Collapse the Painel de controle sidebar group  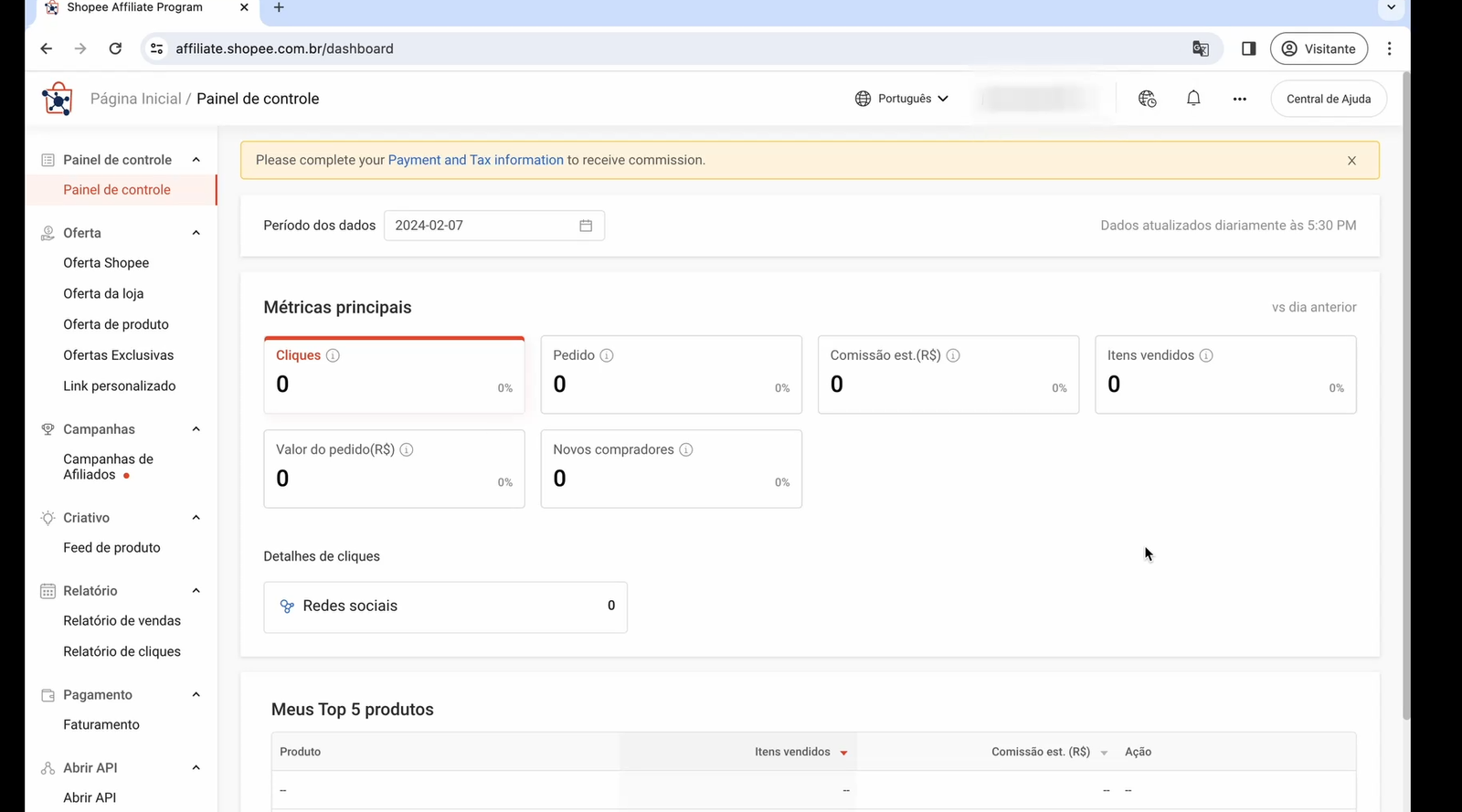pos(196,160)
